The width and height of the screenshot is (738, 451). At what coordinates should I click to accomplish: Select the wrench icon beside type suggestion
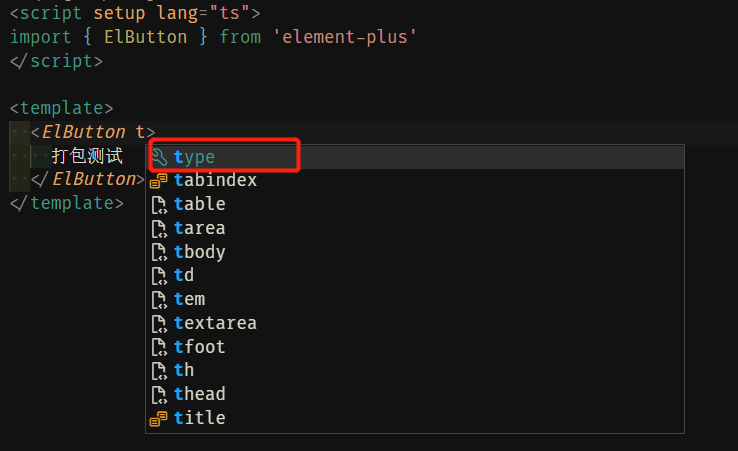[160, 157]
